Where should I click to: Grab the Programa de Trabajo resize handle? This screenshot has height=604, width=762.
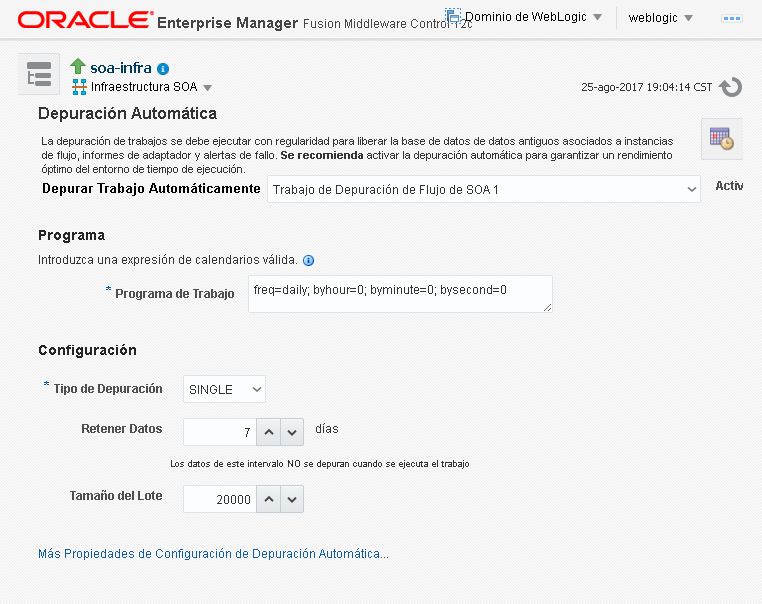point(547,307)
